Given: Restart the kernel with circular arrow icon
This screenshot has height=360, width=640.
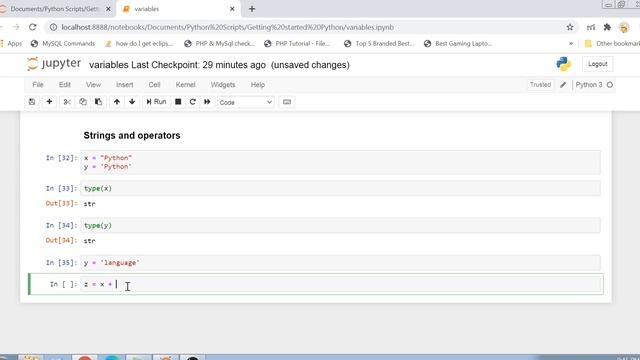Looking at the screenshot, I should click(x=193, y=102).
